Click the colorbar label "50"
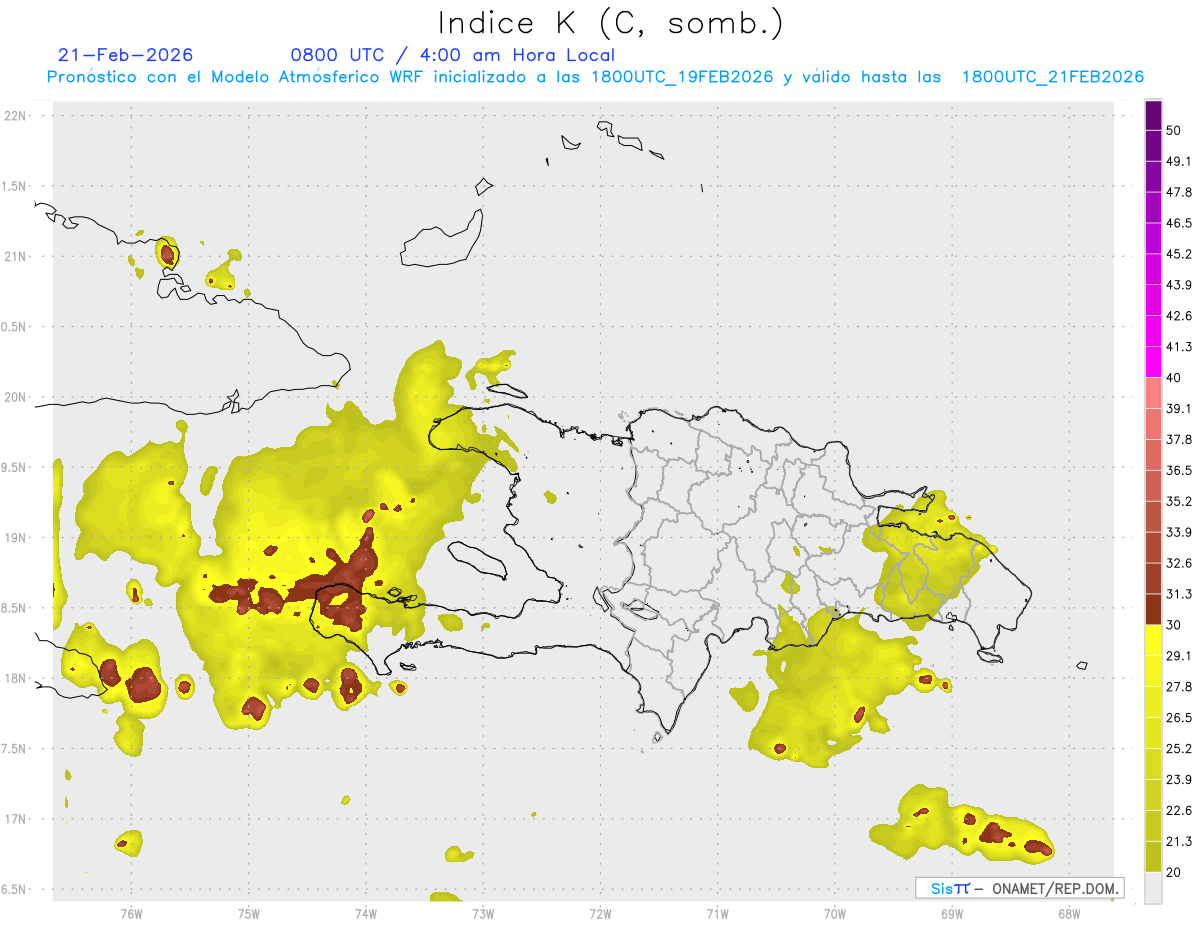This screenshot has width=1200, height=927. 1174,131
